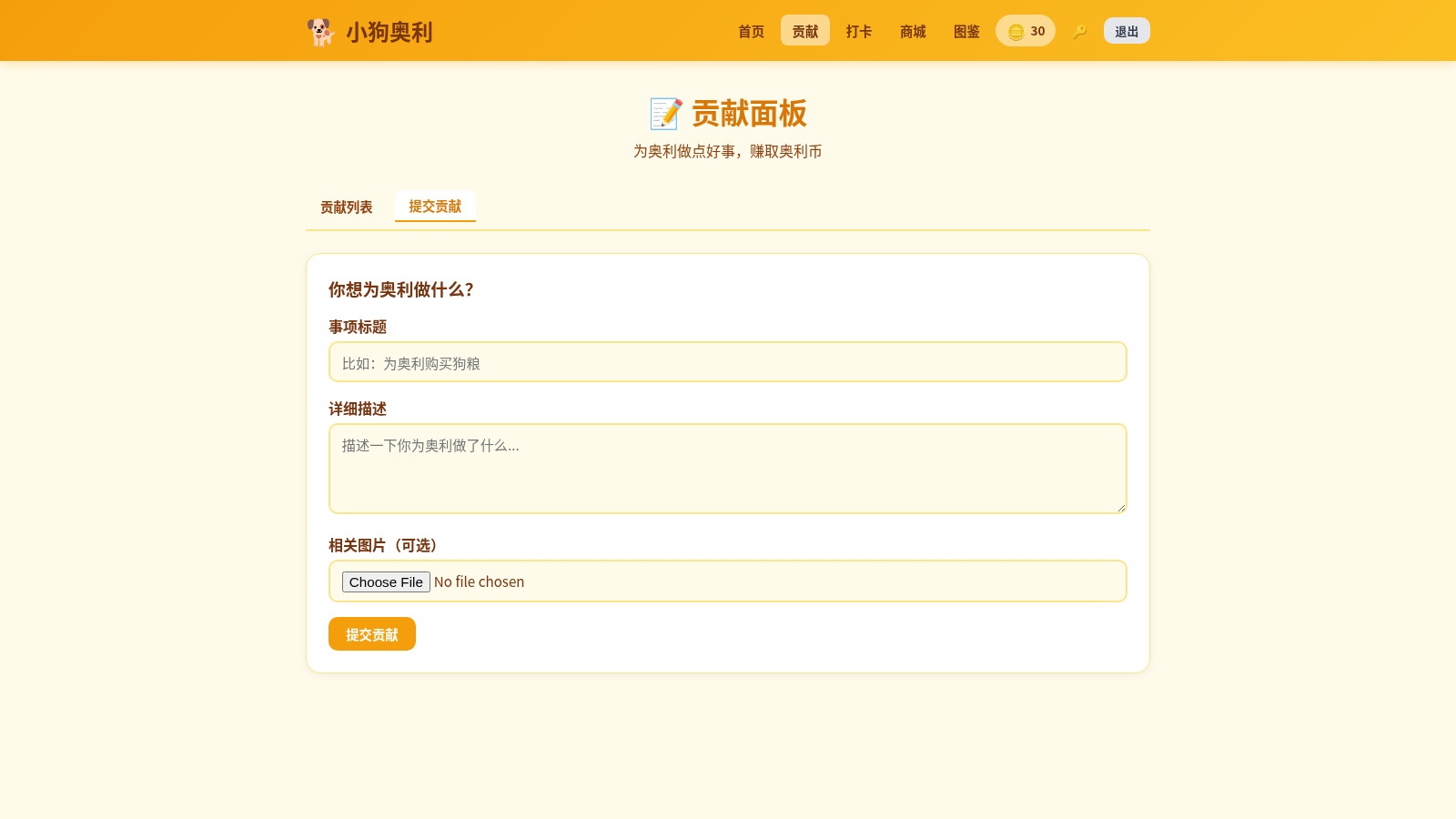The width and height of the screenshot is (1456, 819).
Task: Open the 打卡 page
Action: coord(859,31)
